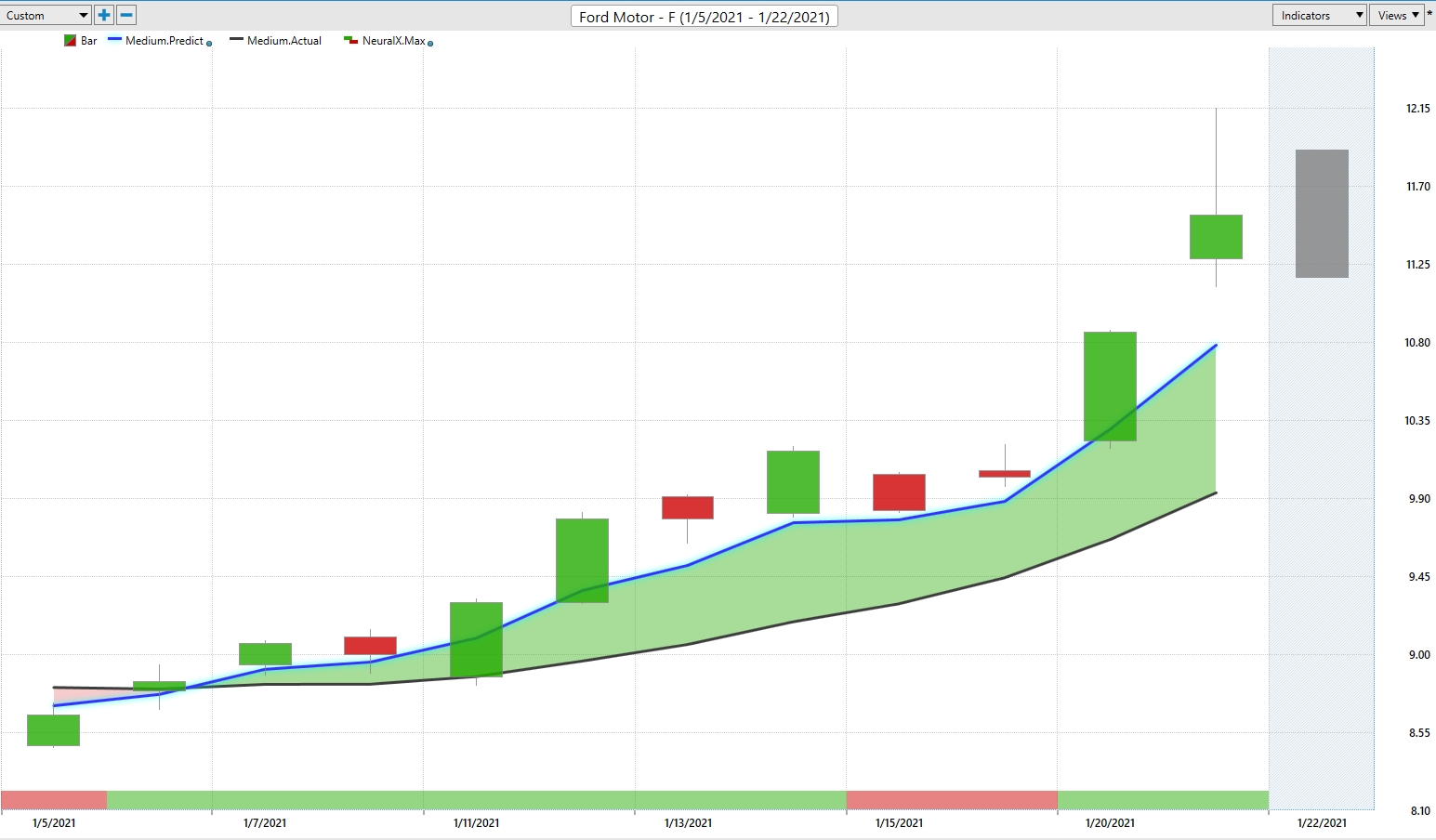Screen dimensions: 1436x840
Task: Select the 1/7/2021 green candlestick
Action: pos(265,654)
